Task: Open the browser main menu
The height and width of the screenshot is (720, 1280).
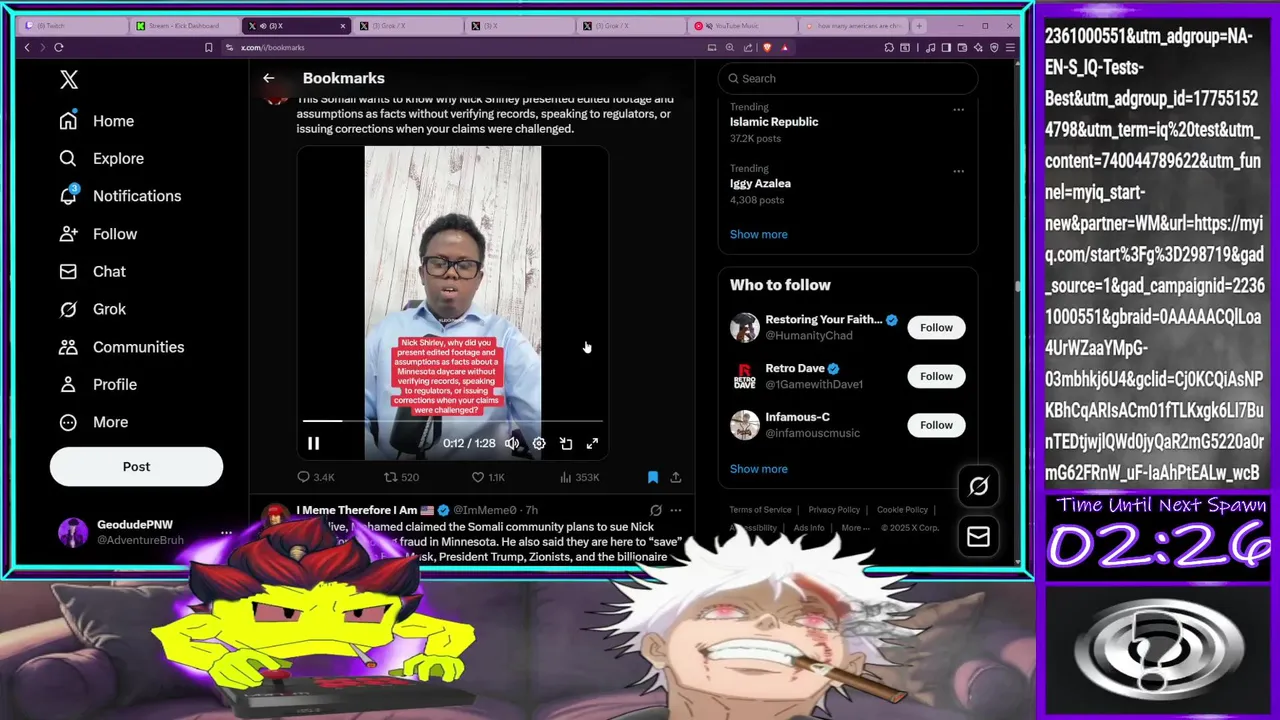Action: click(1011, 47)
